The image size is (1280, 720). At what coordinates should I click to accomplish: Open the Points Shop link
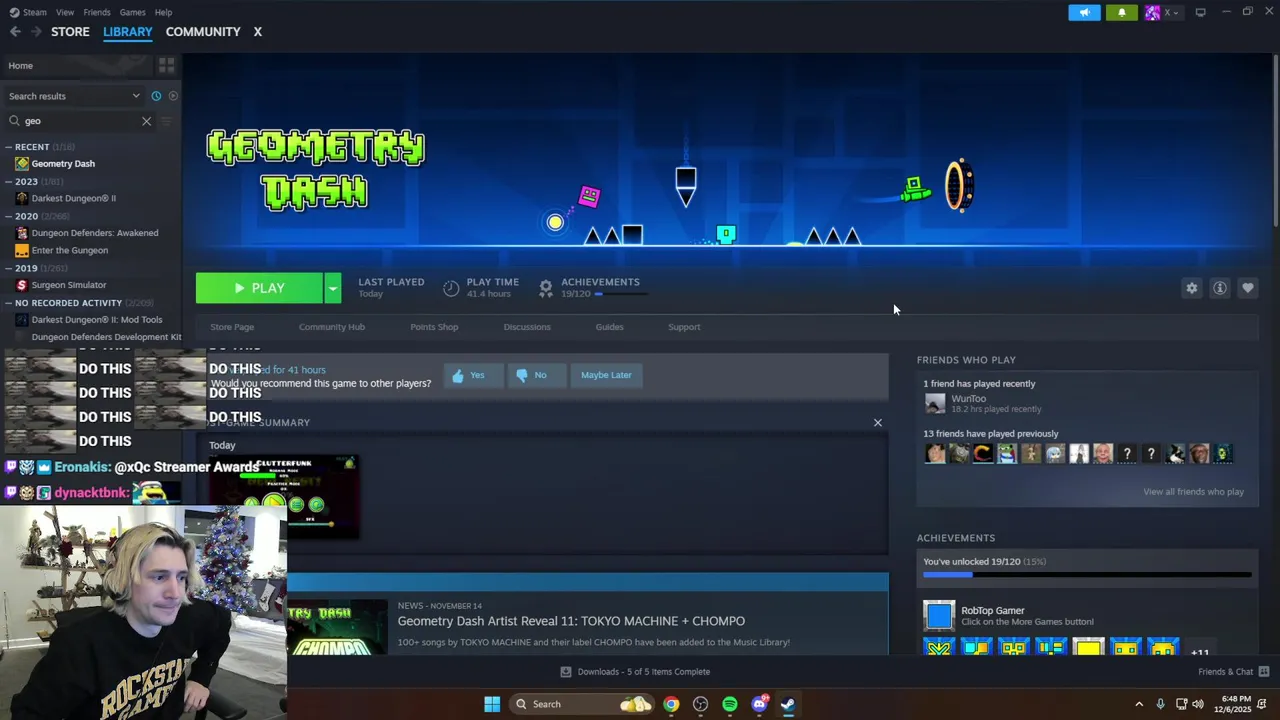(x=434, y=327)
